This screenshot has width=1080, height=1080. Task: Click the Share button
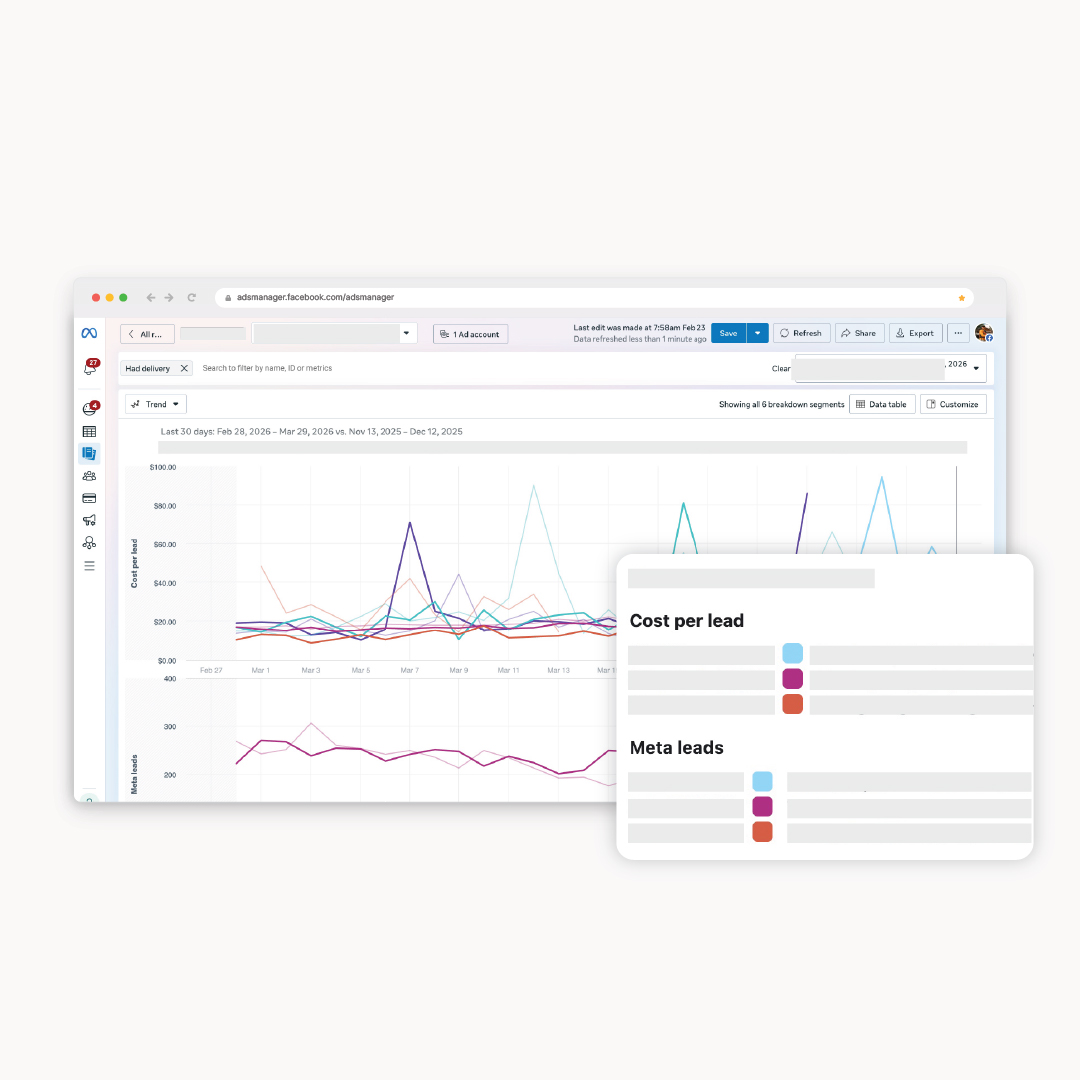[x=858, y=334]
